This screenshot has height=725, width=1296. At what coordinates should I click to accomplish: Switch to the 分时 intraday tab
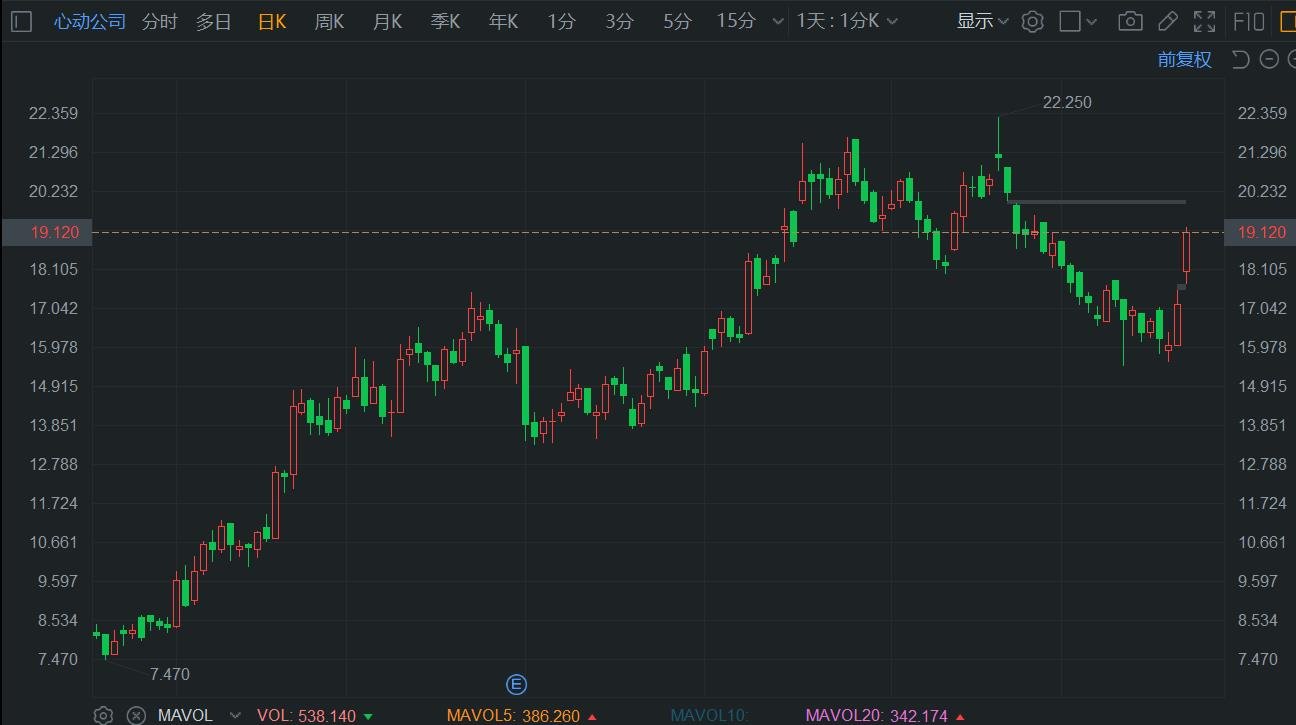(159, 21)
